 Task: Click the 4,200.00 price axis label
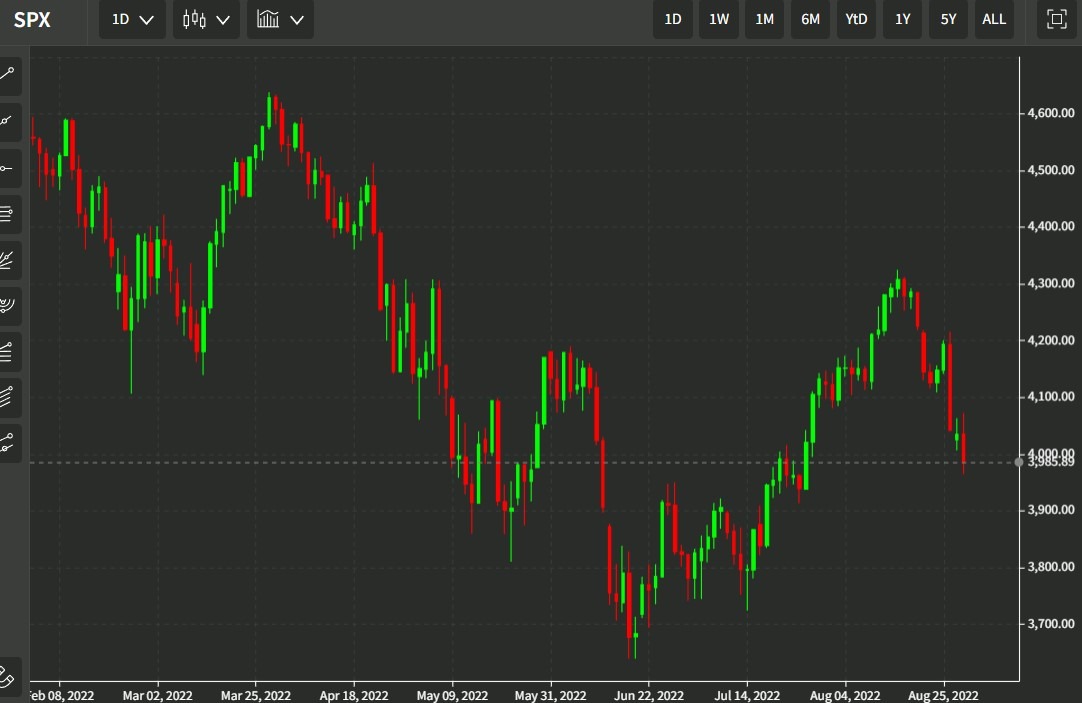1051,340
